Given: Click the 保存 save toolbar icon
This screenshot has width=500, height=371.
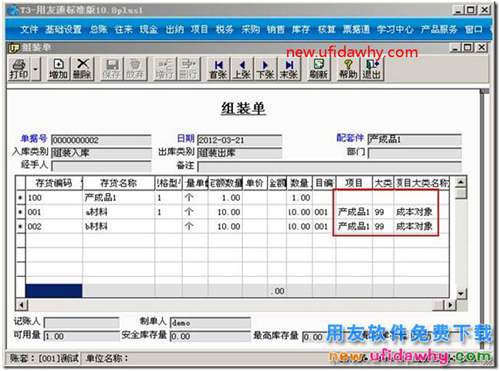Looking at the screenshot, I should click(111, 69).
